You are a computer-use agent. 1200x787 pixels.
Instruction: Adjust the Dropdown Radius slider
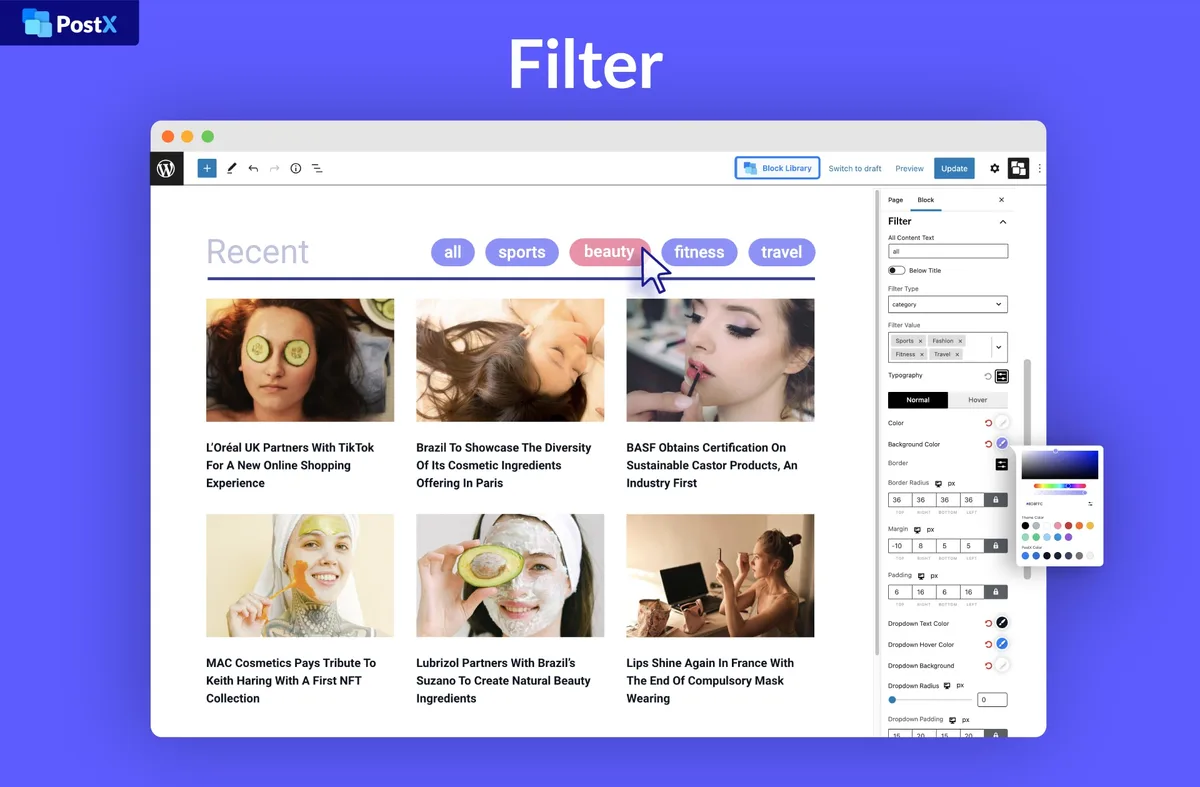click(930, 700)
